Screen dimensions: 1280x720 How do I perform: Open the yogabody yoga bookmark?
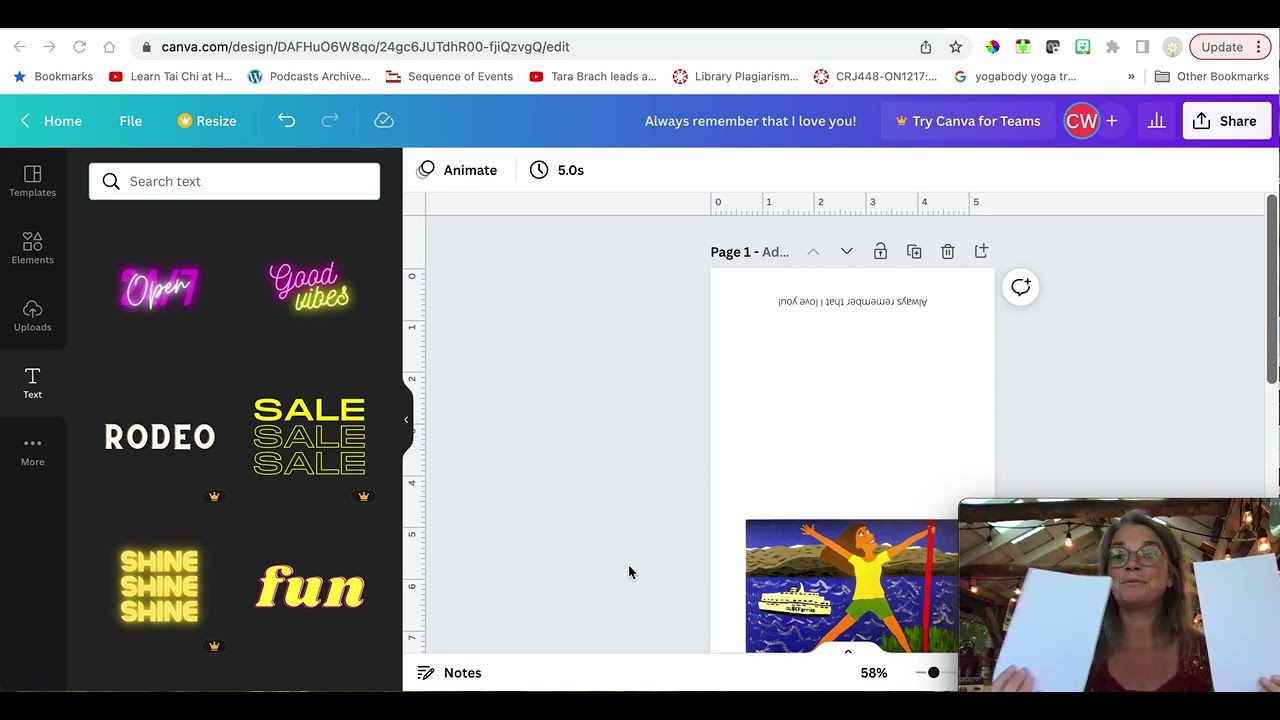tap(1015, 76)
